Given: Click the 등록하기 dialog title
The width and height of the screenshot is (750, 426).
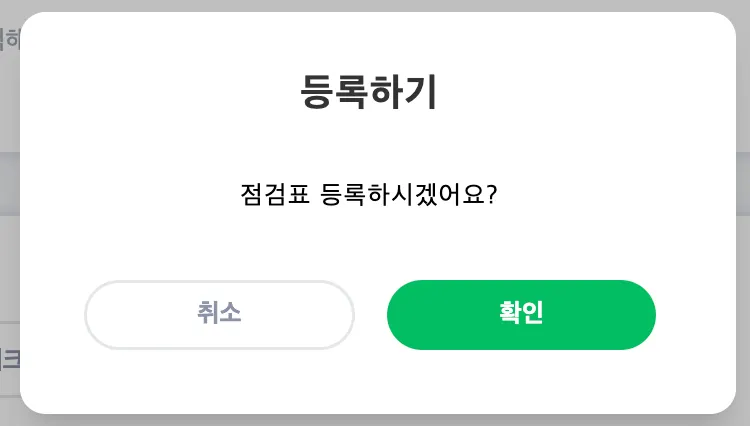Looking at the screenshot, I should pos(368,93).
